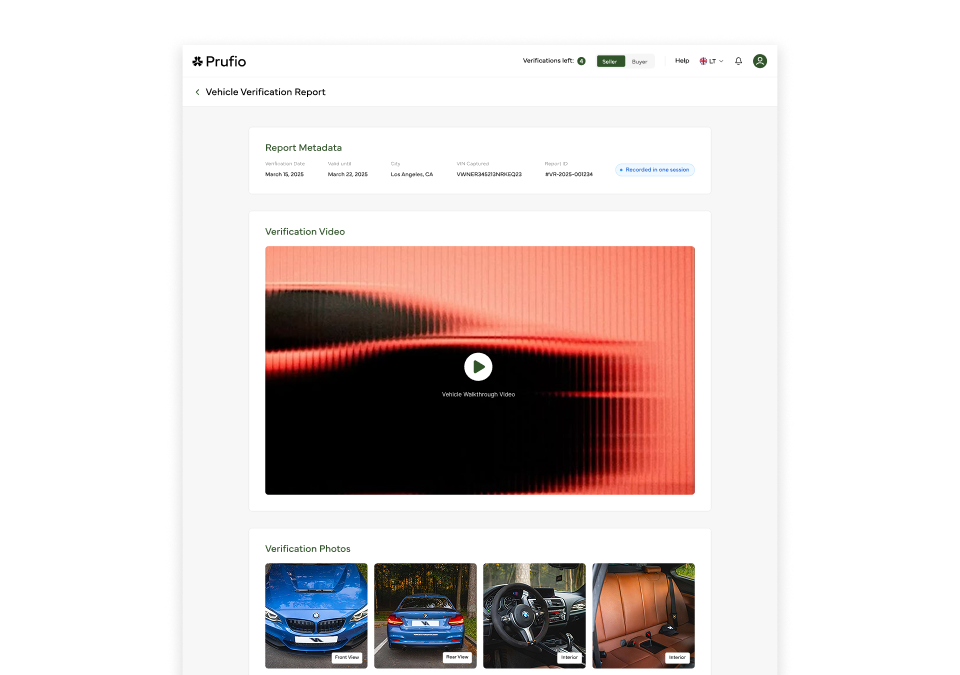Switch to Buyer mode

[639, 61]
